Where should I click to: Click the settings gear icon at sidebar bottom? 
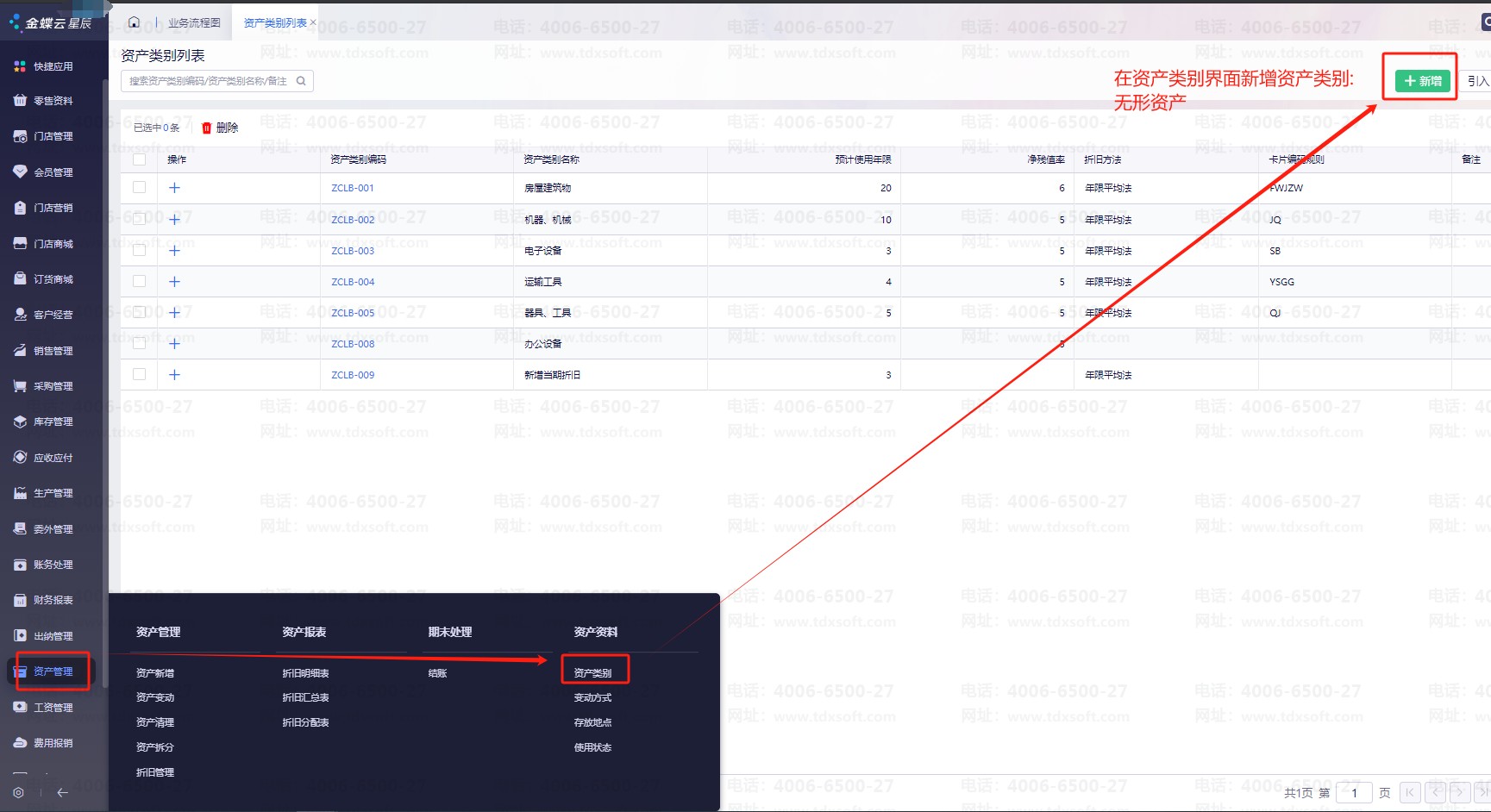18,792
